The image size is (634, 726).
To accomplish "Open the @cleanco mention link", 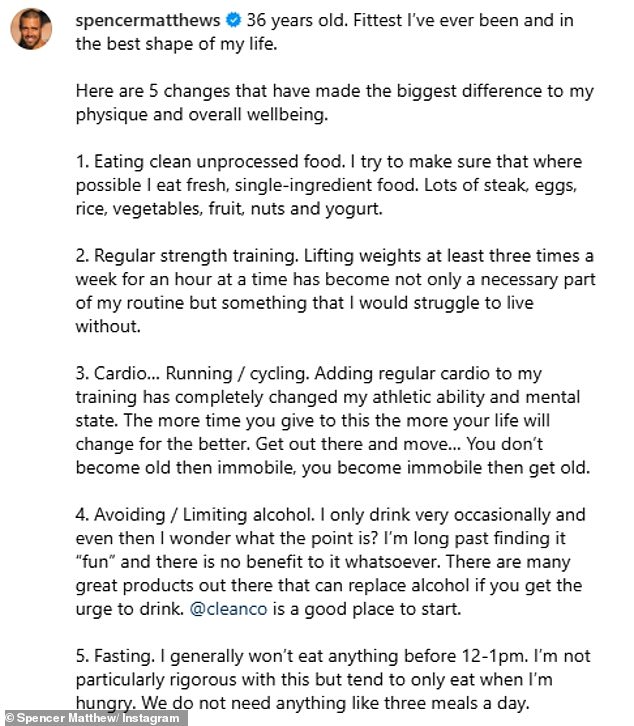I will 228,608.
